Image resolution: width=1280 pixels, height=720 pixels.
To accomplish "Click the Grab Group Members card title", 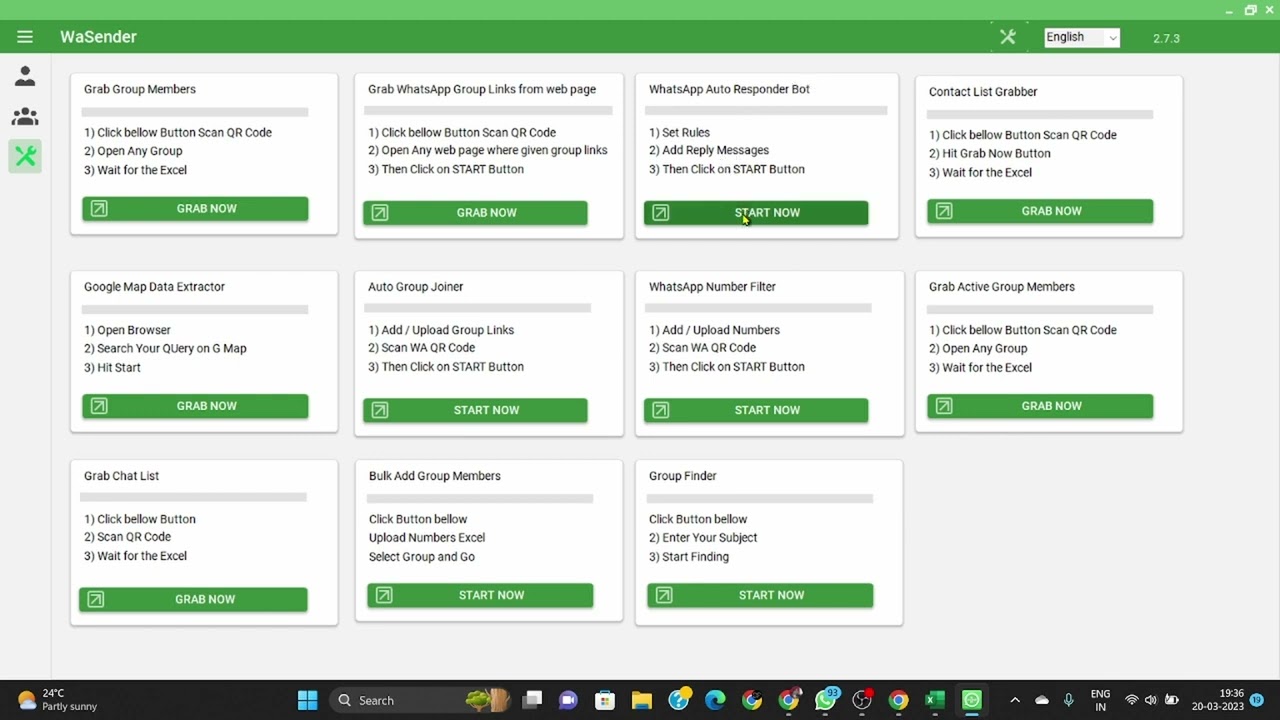I will [140, 89].
